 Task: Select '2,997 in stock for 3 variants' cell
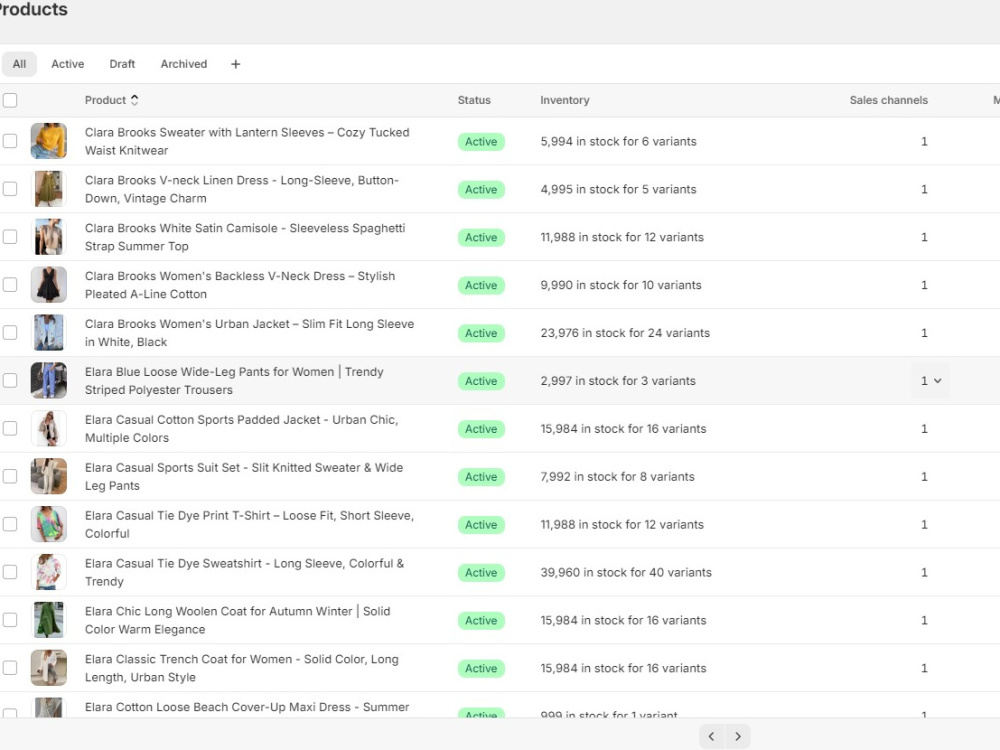[618, 381]
